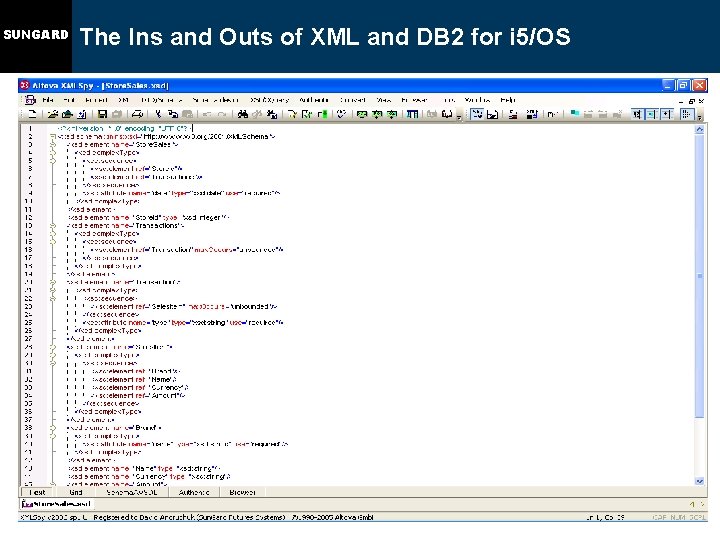Click the Undo arrow icon
This screenshot has height=540, width=720.
pos(207,114)
